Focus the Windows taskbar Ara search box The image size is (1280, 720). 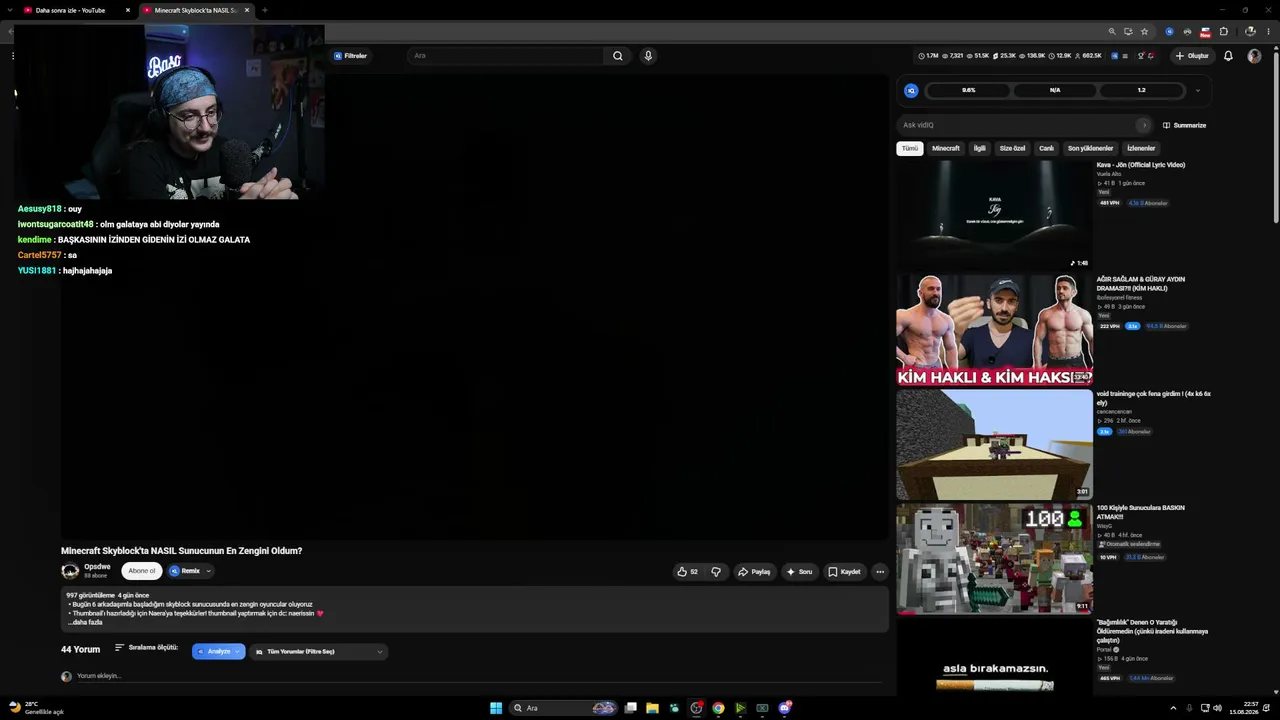coord(563,708)
